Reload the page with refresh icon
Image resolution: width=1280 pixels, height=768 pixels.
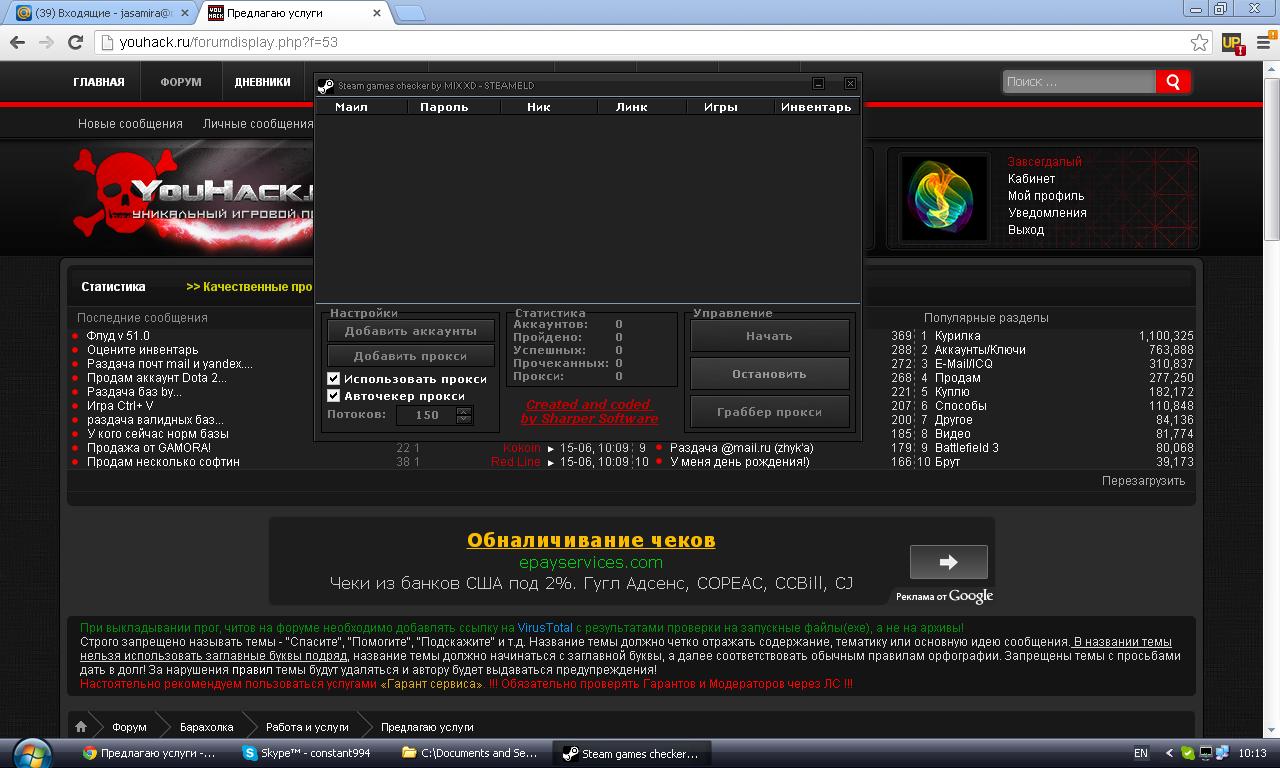click(75, 42)
